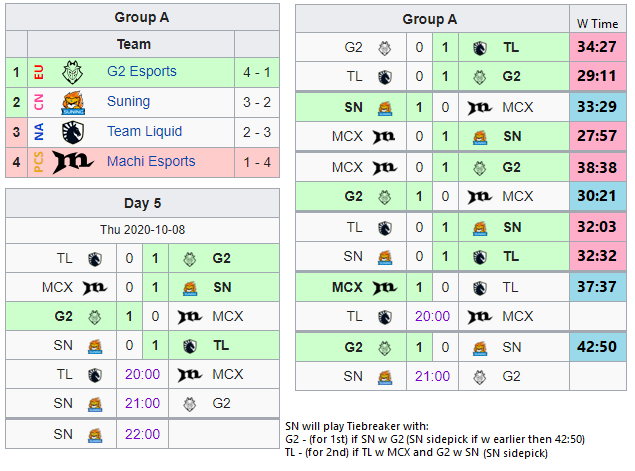Click the MCX logo in the 37:37 match row
Viewport: 635px width, 471px height.
point(385,288)
